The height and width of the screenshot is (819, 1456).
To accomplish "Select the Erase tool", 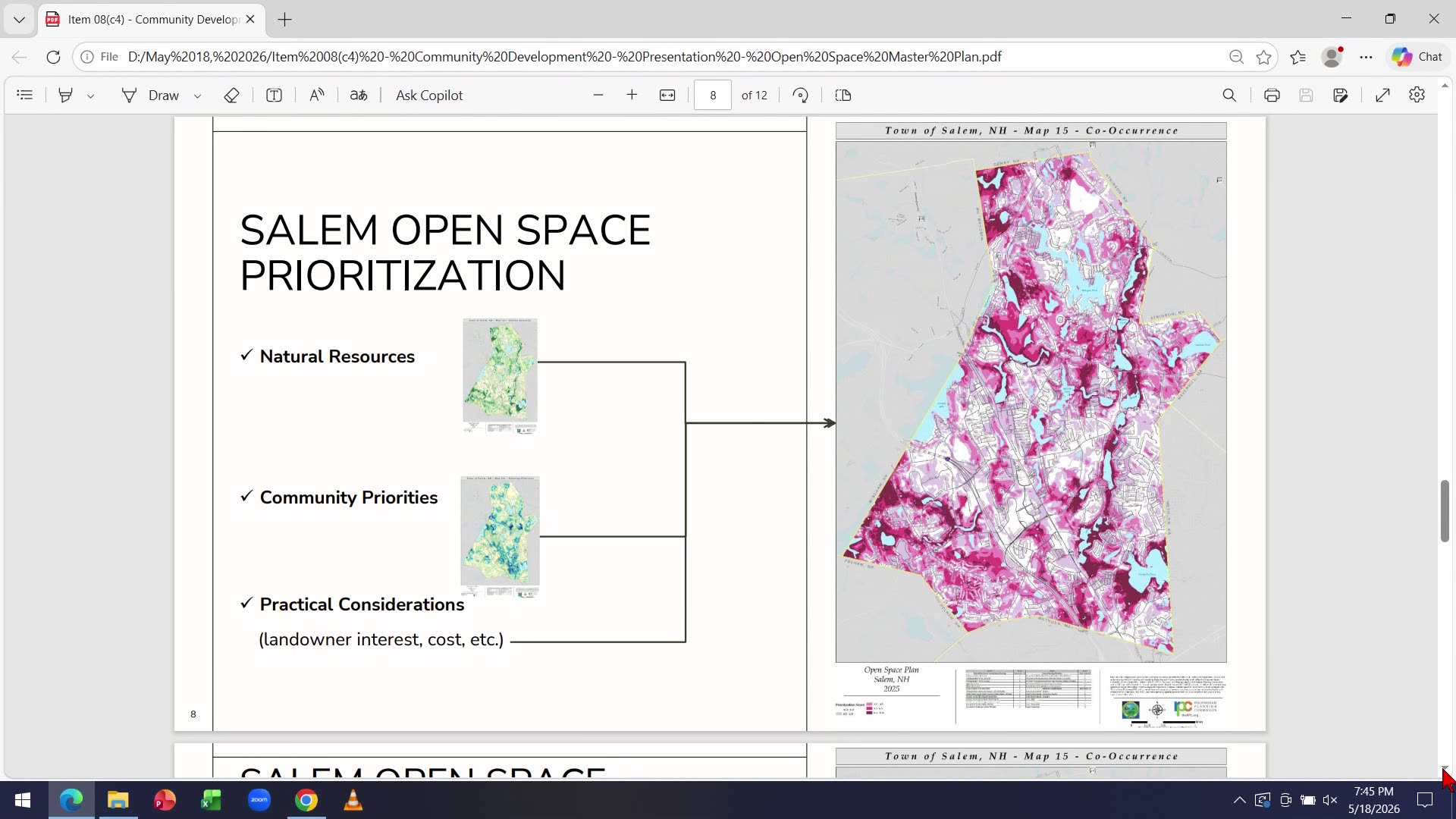I will tap(232, 96).
